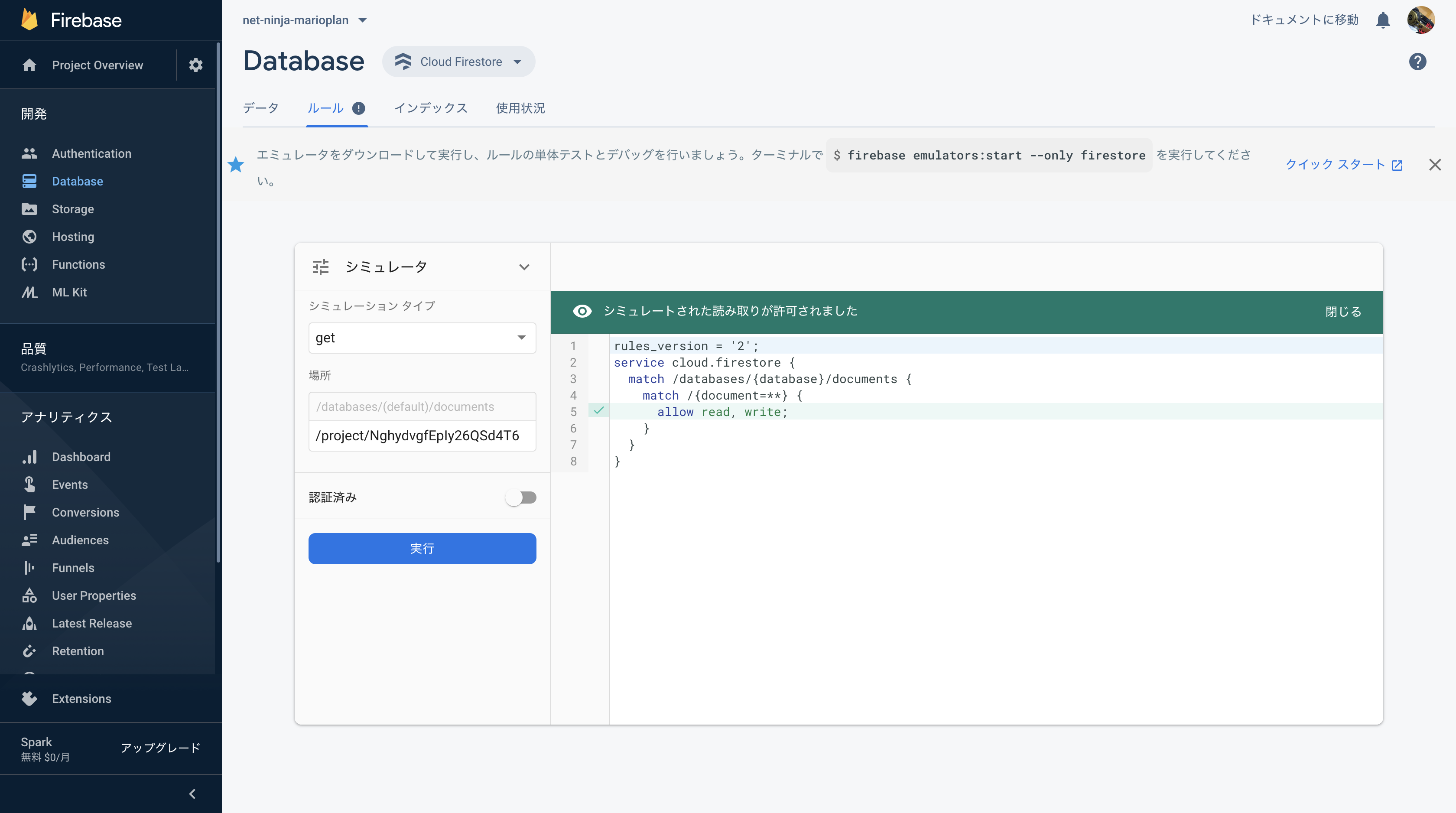Viewport: 1456px width, 813px height.
Task: Open the クイック スタート link
Action: click(1343, 165)
